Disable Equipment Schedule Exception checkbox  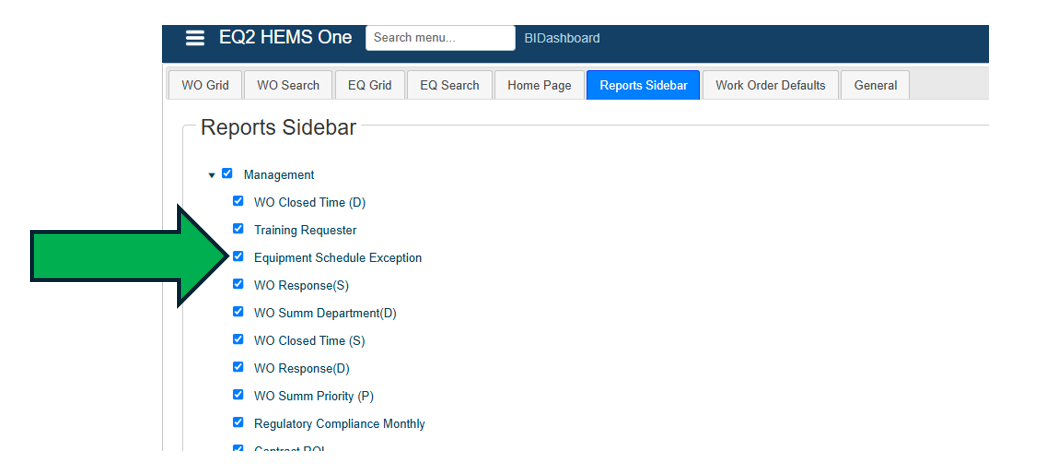(x=238, y=257)
